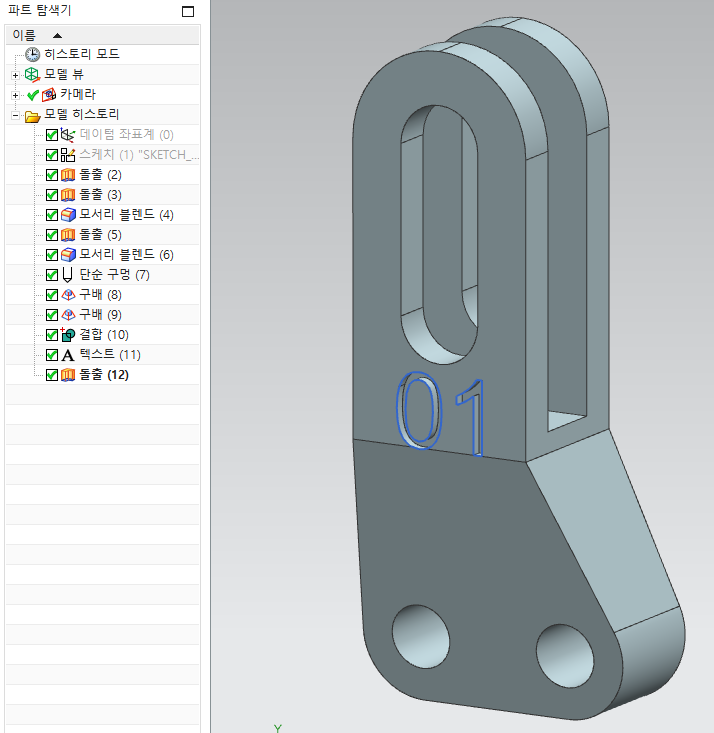Image resolution: width=714 pixels, height=733 pixels.
Task: Click the Text (11) feature icon
Action: tap(68, 355)
